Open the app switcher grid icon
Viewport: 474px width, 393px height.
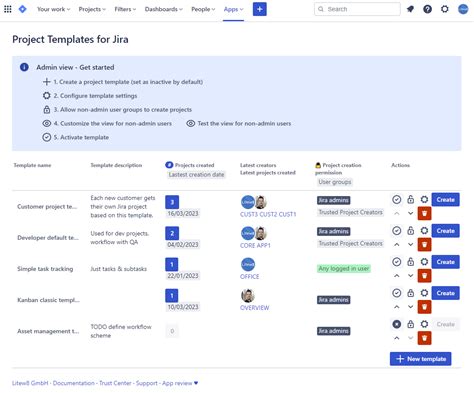(8, 9)
